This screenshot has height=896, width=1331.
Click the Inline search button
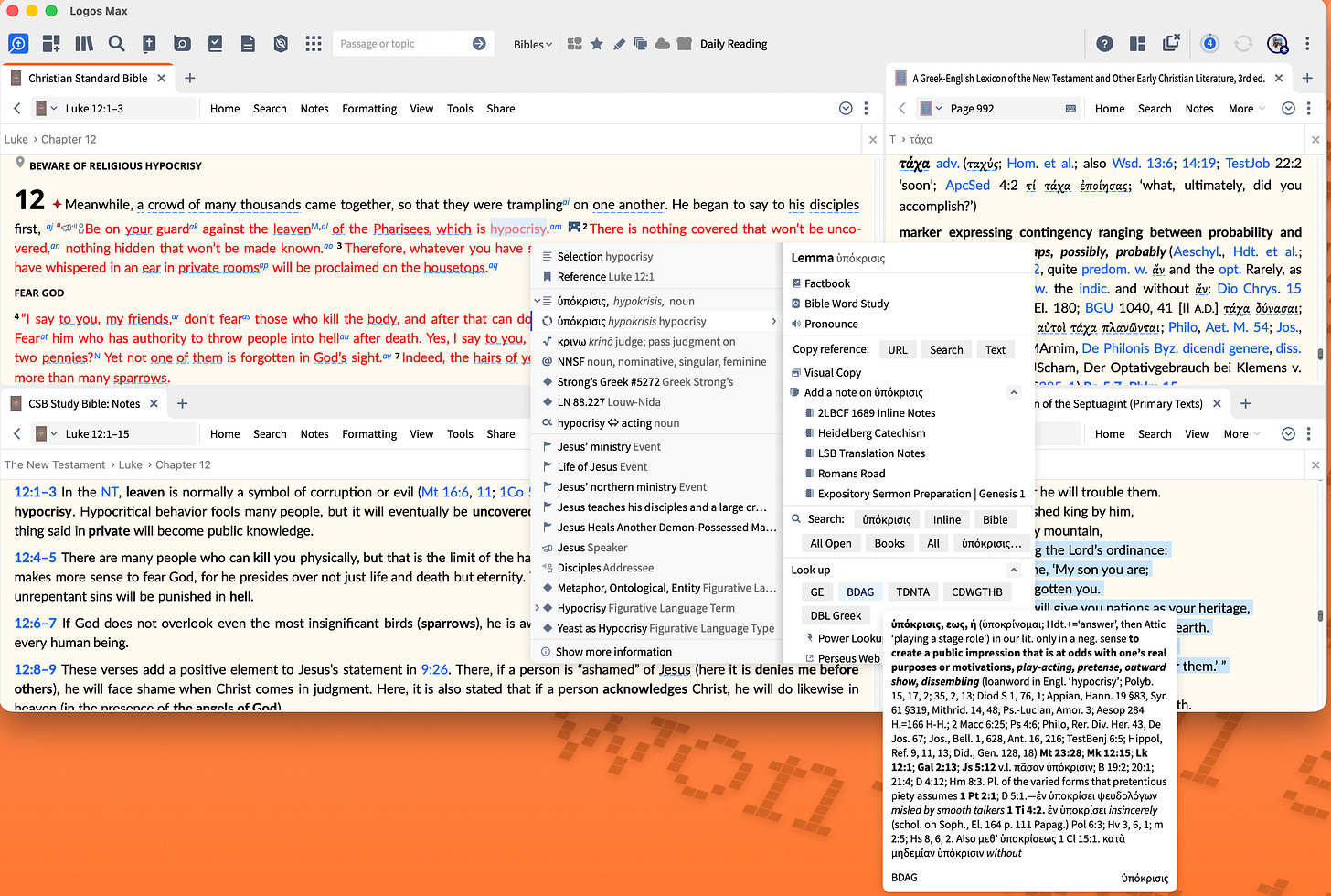click(x=947, y=519)
